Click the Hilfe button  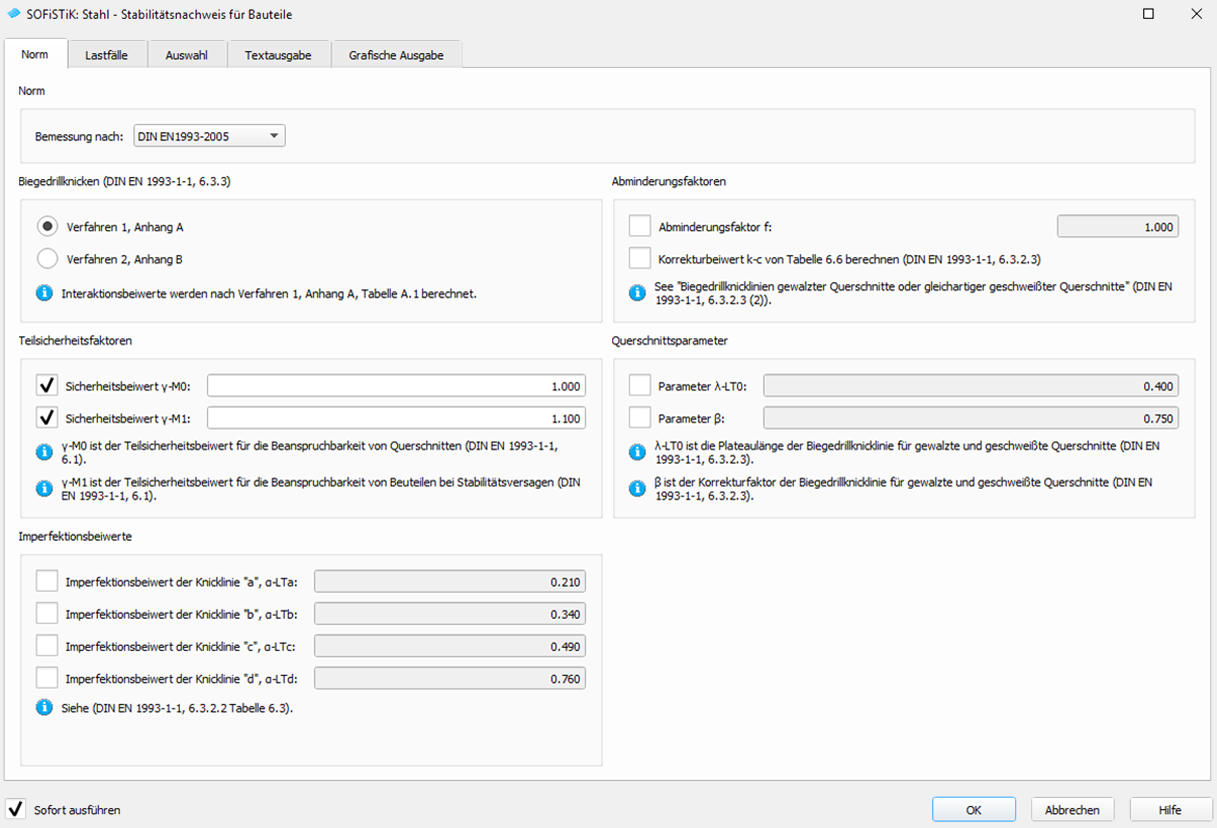(1171, 810)
